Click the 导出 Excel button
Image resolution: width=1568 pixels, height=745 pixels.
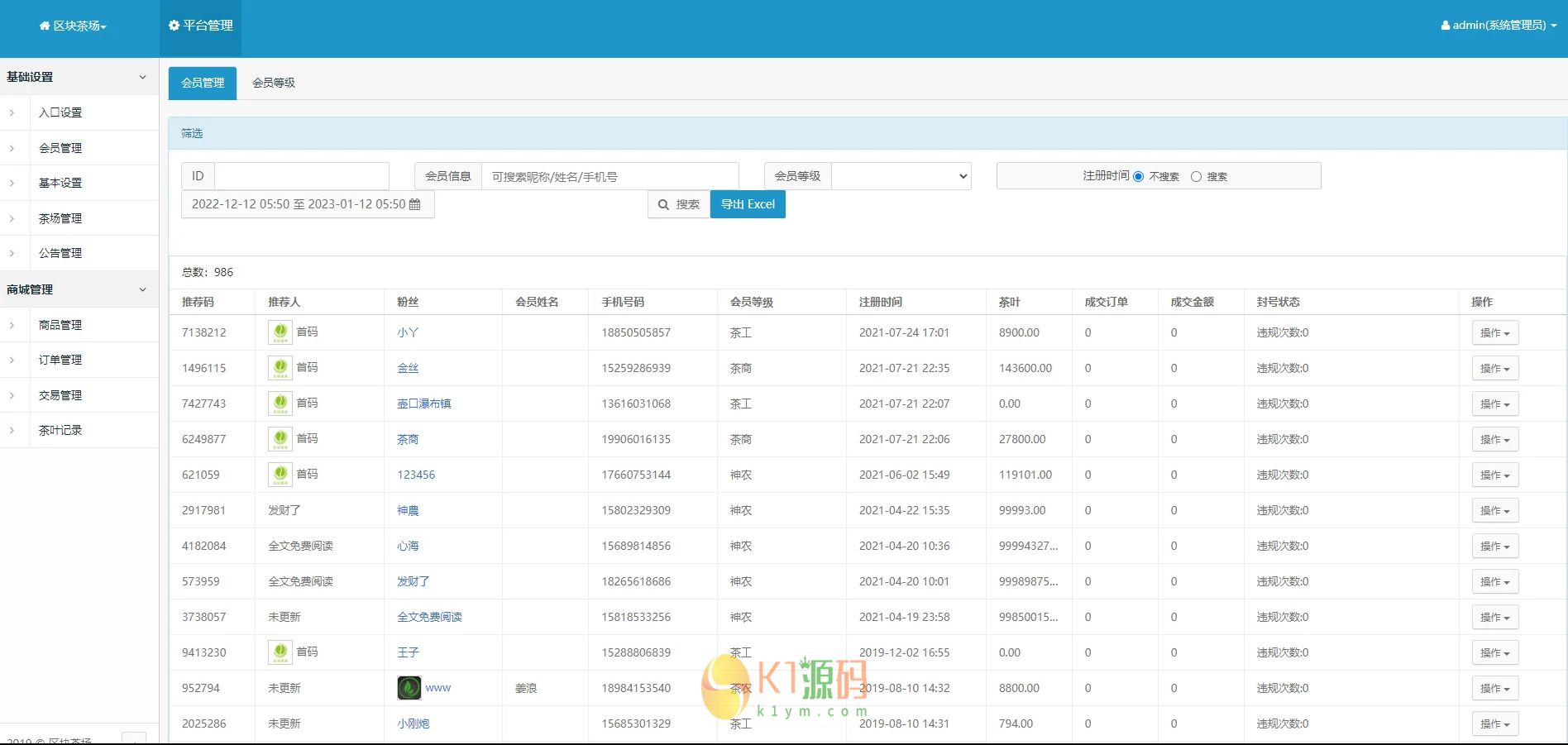tap(748, 204)
